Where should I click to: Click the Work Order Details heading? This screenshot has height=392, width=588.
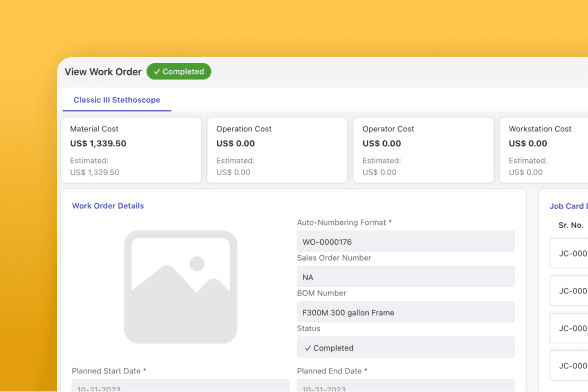pyautogui.click(x=108, y=206)
